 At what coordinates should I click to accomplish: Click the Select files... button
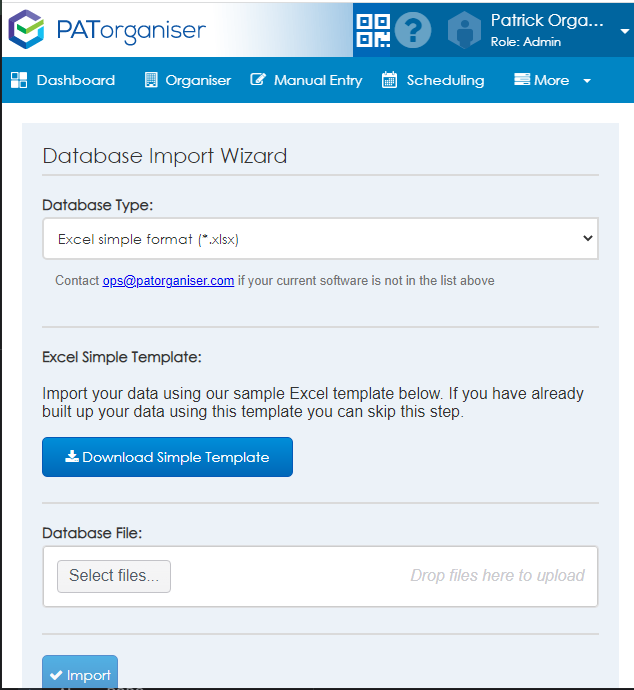[114, 576]
